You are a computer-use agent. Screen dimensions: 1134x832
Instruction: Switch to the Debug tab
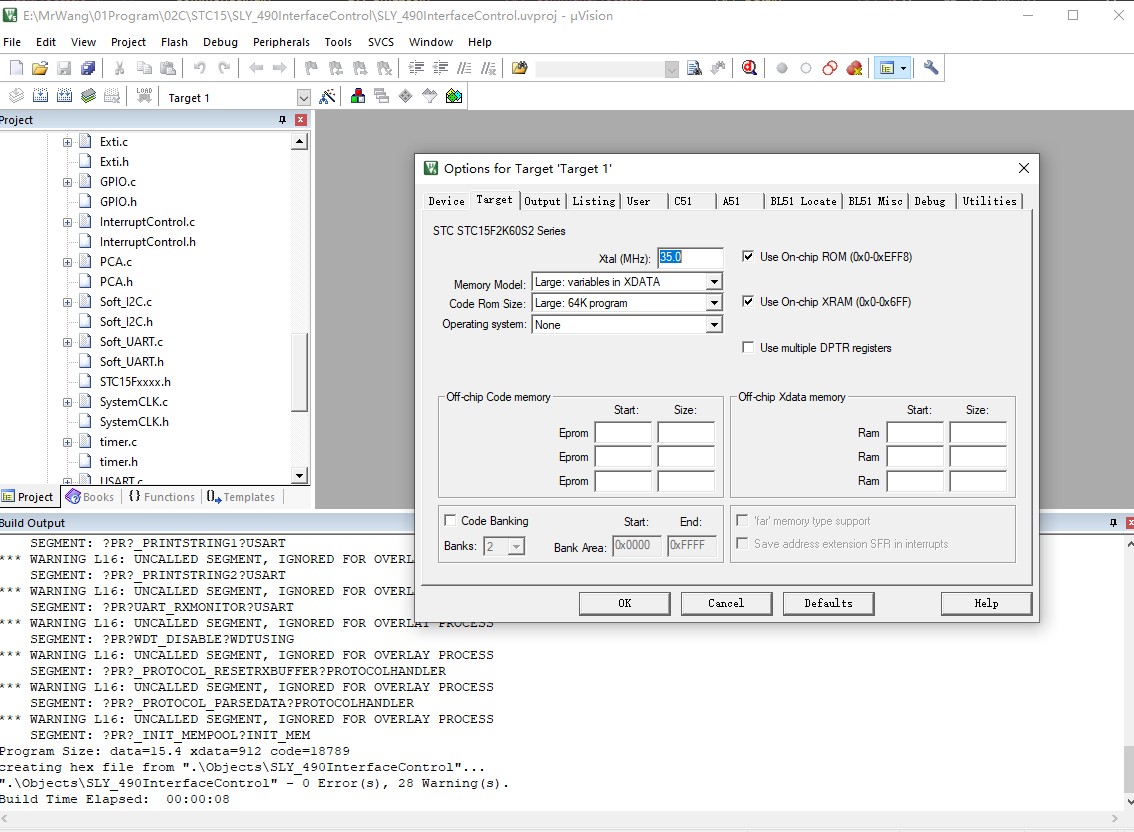point(929,201)
